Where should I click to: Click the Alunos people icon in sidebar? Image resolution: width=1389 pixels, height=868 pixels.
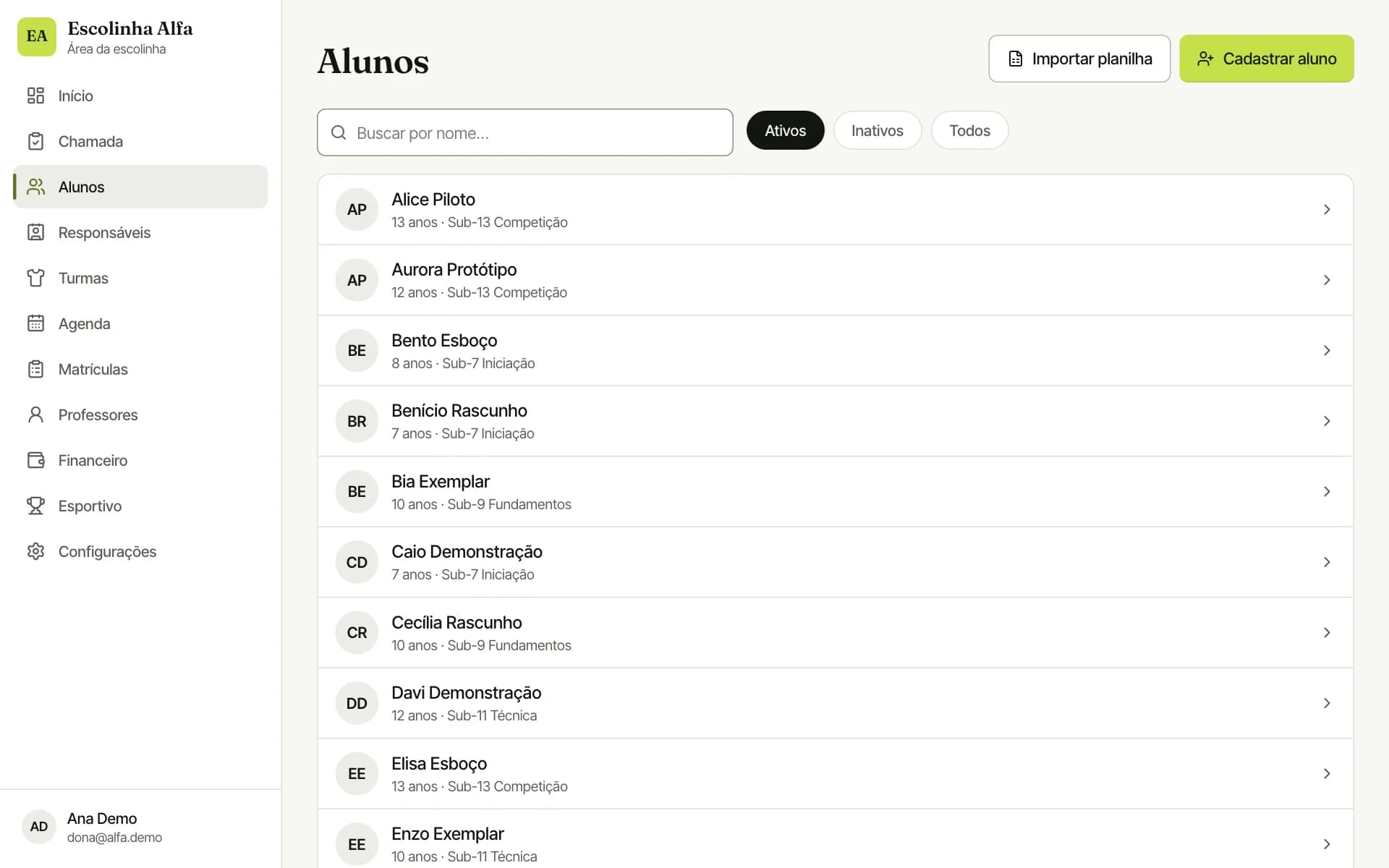[x=35, y=187]
